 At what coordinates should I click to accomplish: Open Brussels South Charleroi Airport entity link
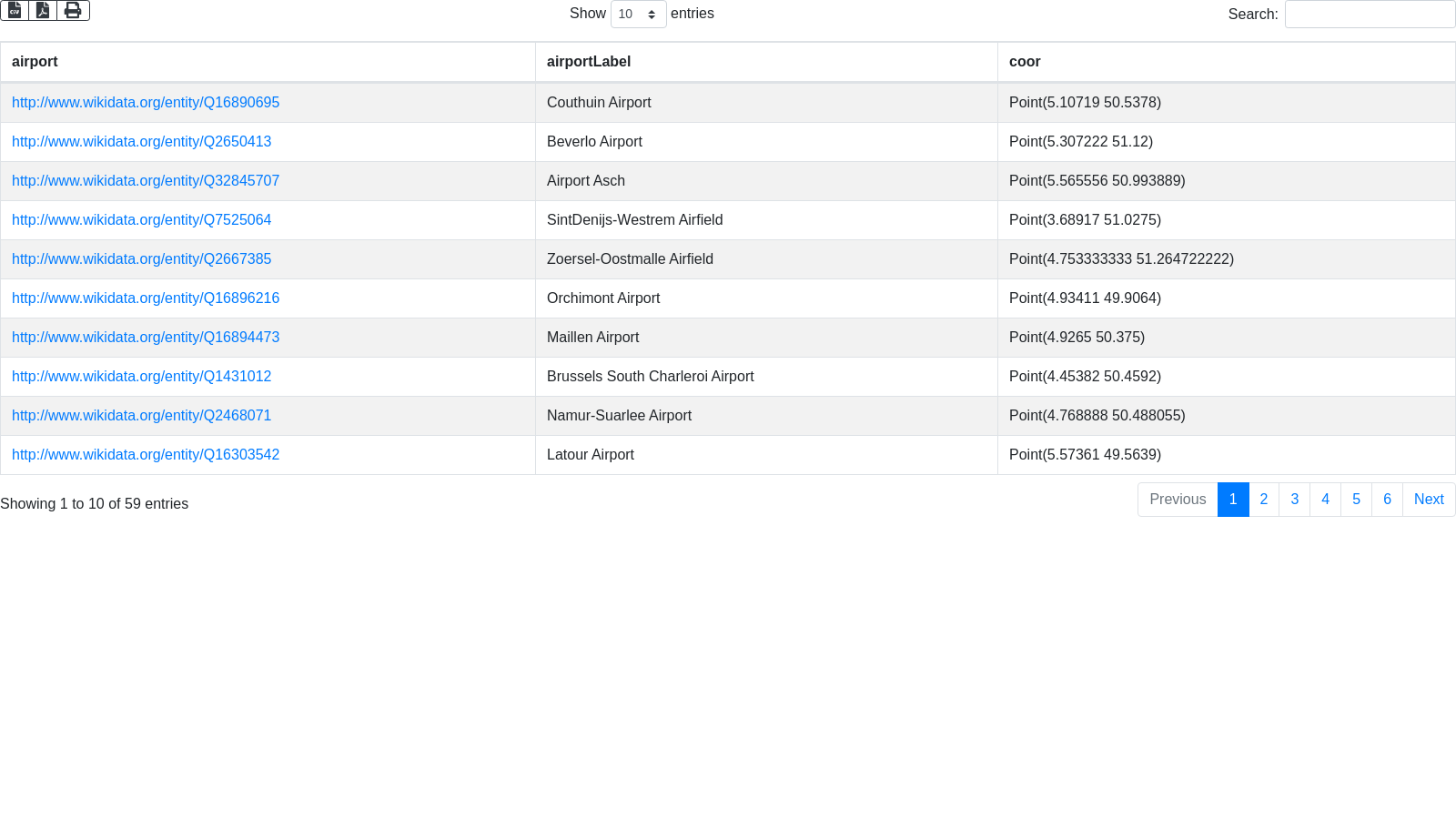point(141,377)
